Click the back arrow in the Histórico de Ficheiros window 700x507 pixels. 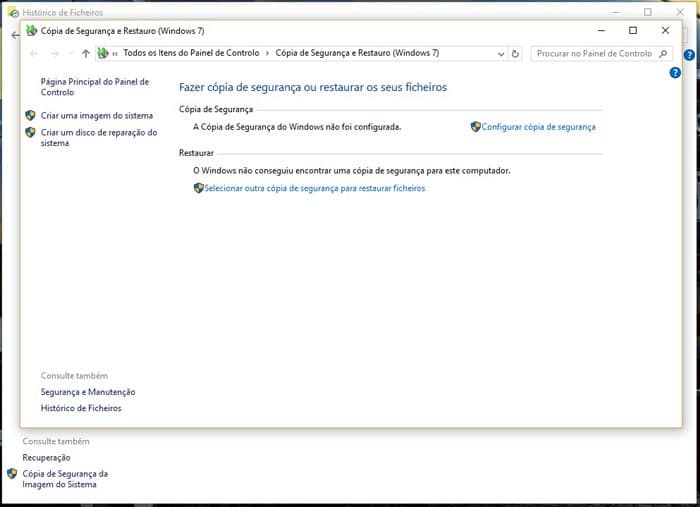coord(15,35)
